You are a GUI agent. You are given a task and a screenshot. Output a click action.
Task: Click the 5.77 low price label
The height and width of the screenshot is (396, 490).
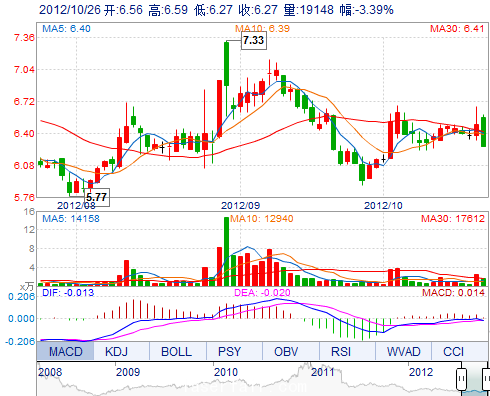click(97, 197)
